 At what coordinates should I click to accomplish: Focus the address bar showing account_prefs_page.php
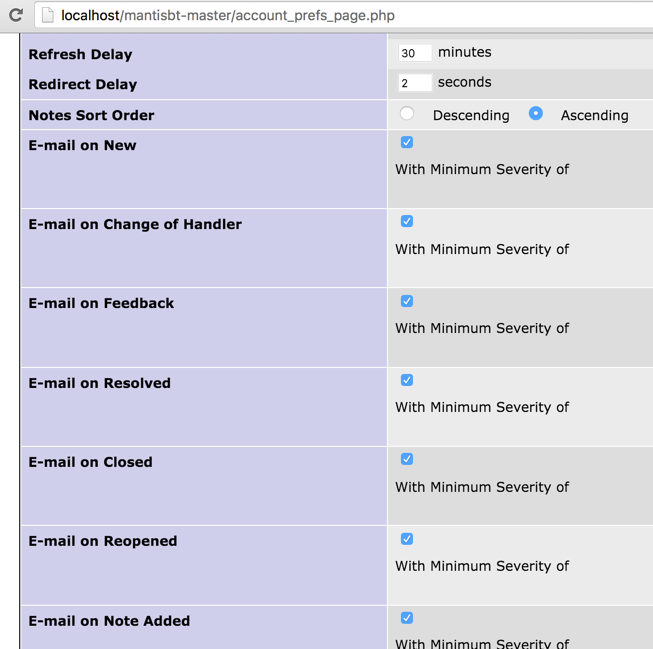pyautogui.click(x=300, y=16)
